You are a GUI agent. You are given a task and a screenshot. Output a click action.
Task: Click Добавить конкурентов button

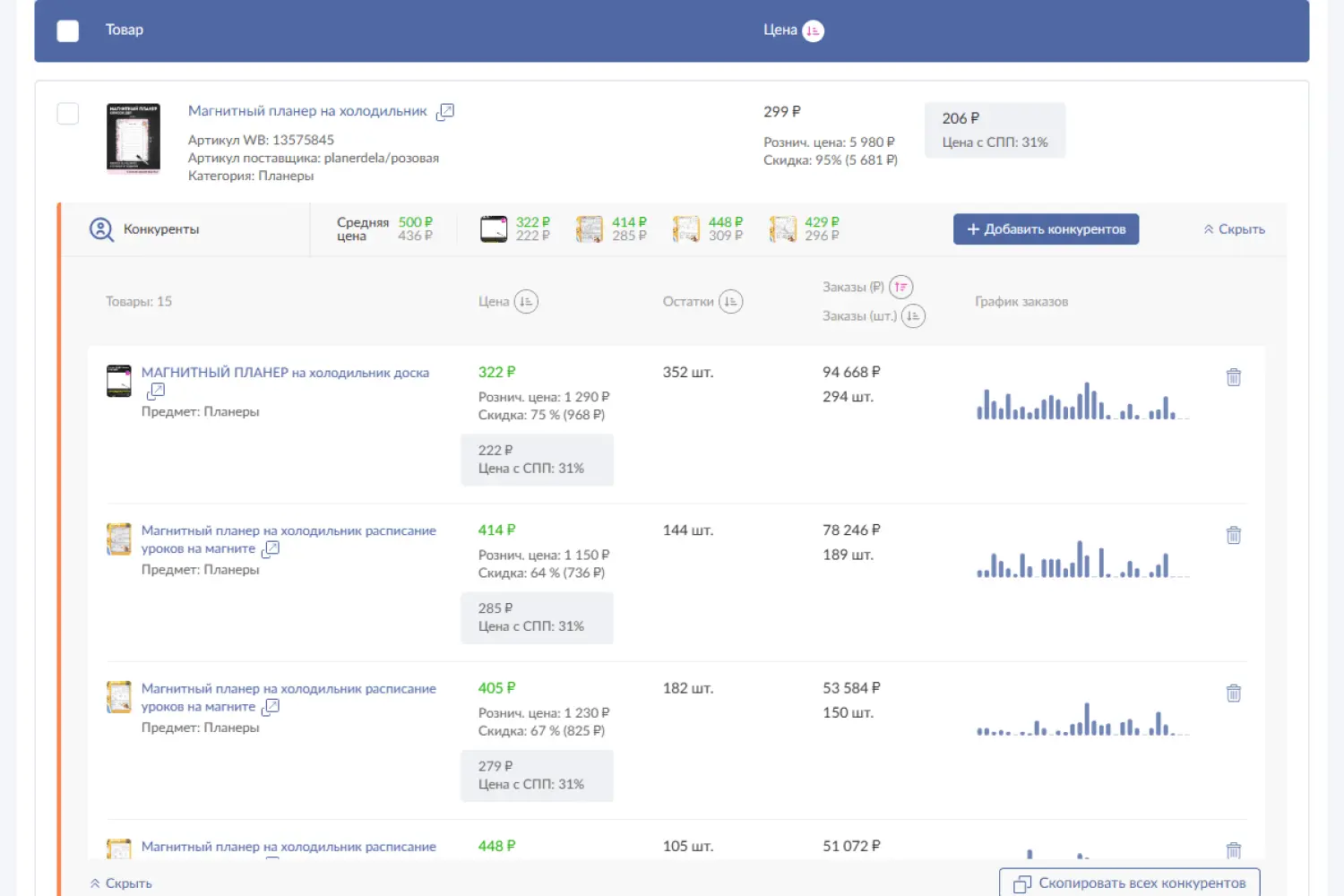click(x=1046, y=229)
